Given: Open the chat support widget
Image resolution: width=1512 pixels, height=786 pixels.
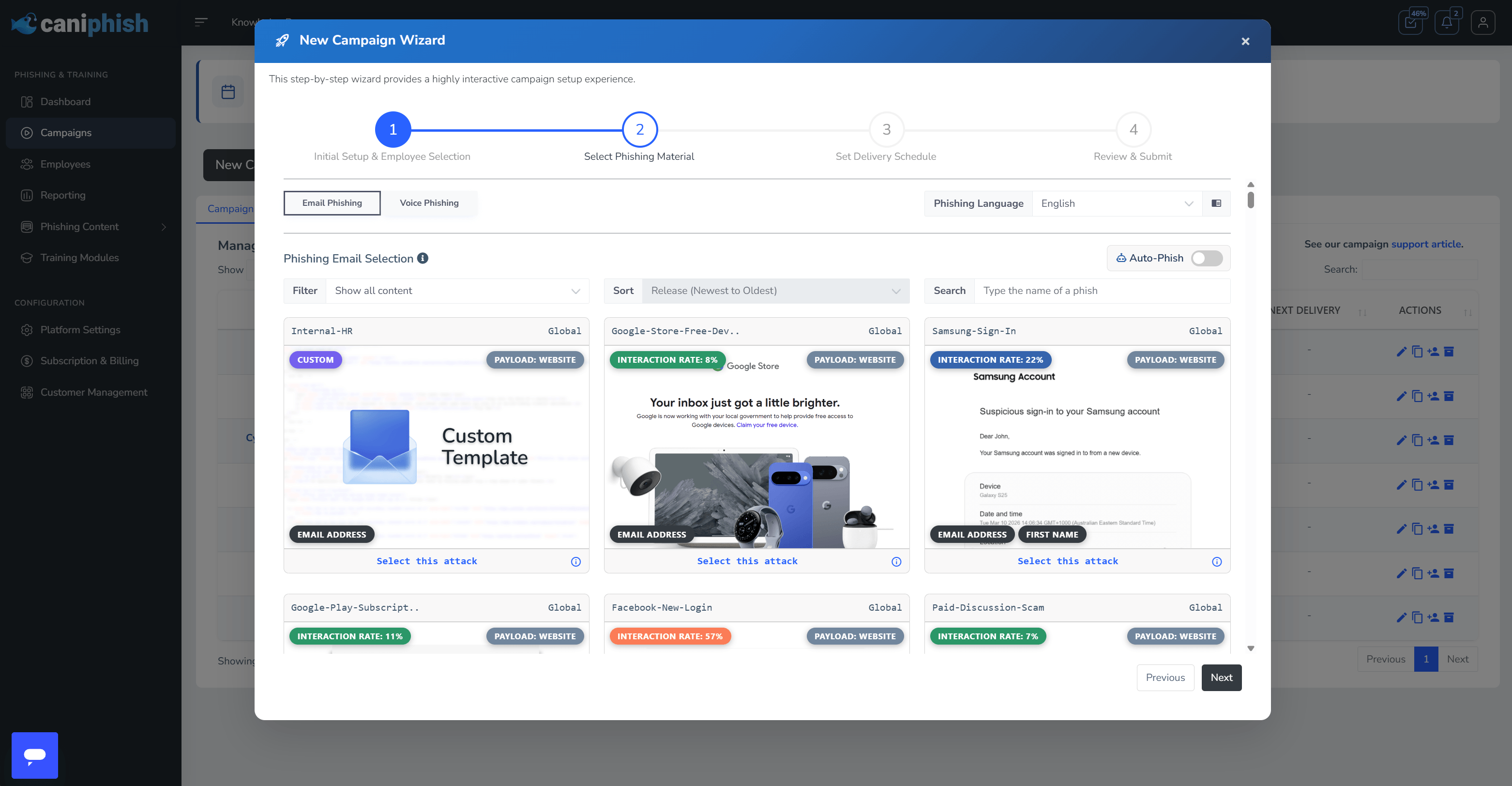Looking at the screenshot, I should coord(35,755).
